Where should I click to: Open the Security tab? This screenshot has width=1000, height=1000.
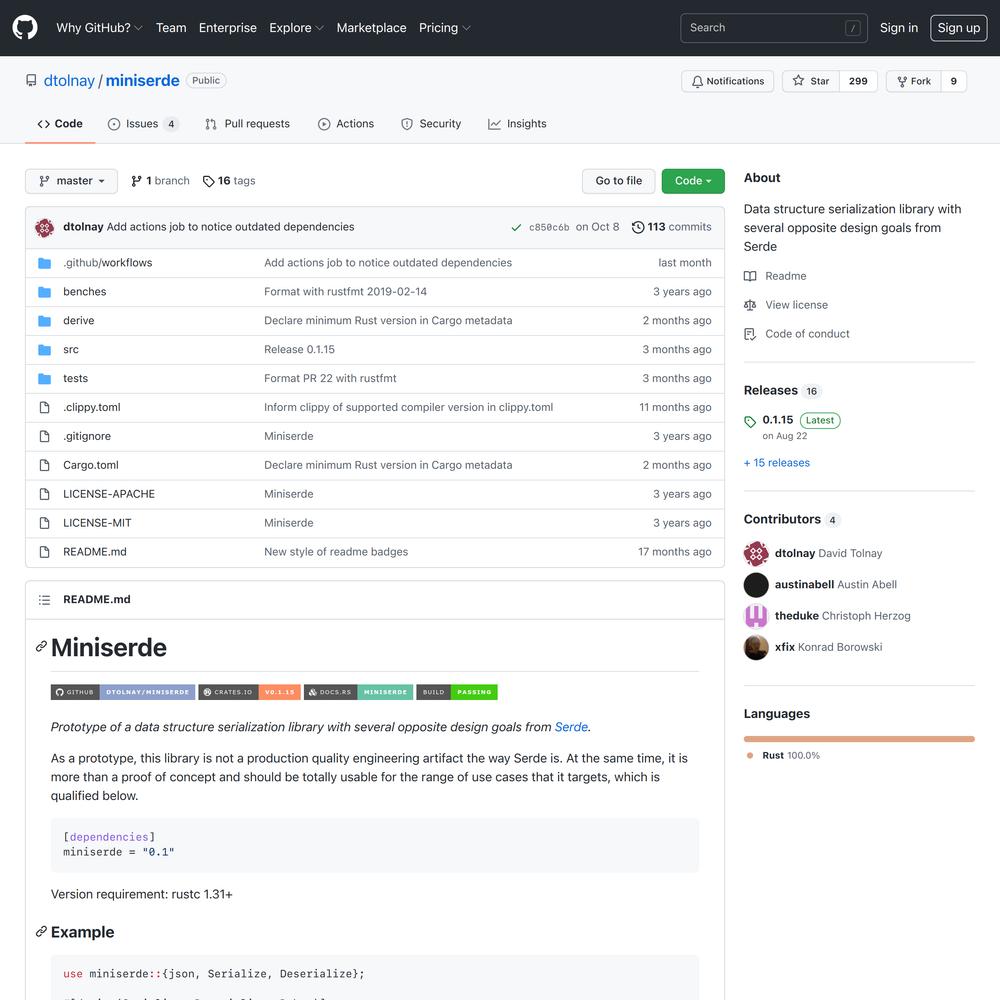[x=430, y=124]
